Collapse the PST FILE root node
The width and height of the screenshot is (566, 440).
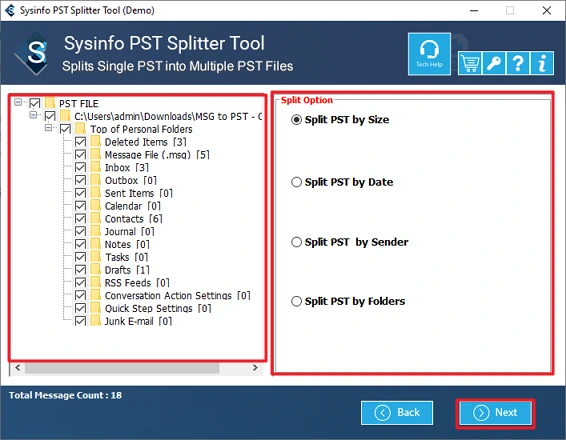click(18, 103)
